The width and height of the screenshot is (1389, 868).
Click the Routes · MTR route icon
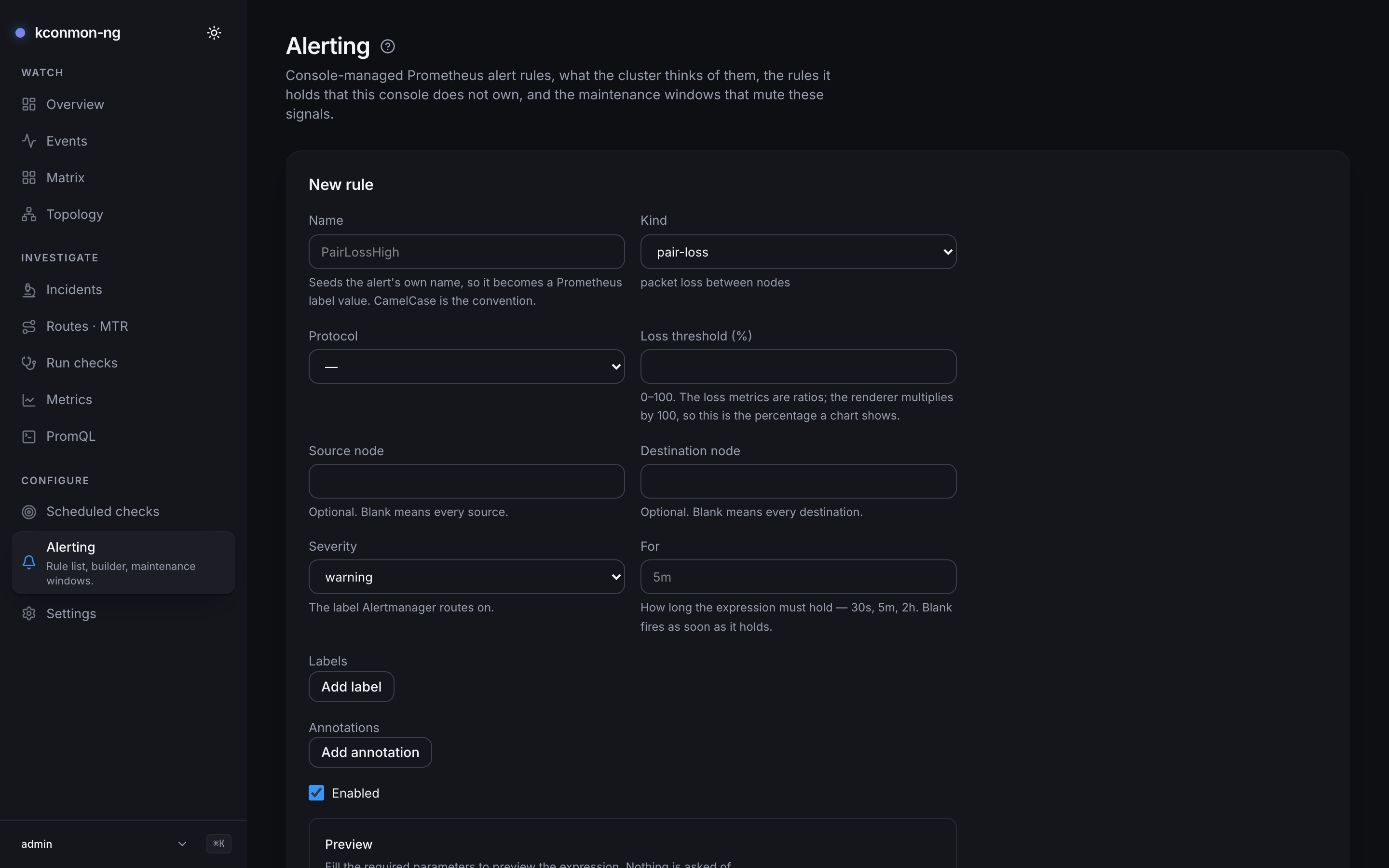tap(29, 326)
